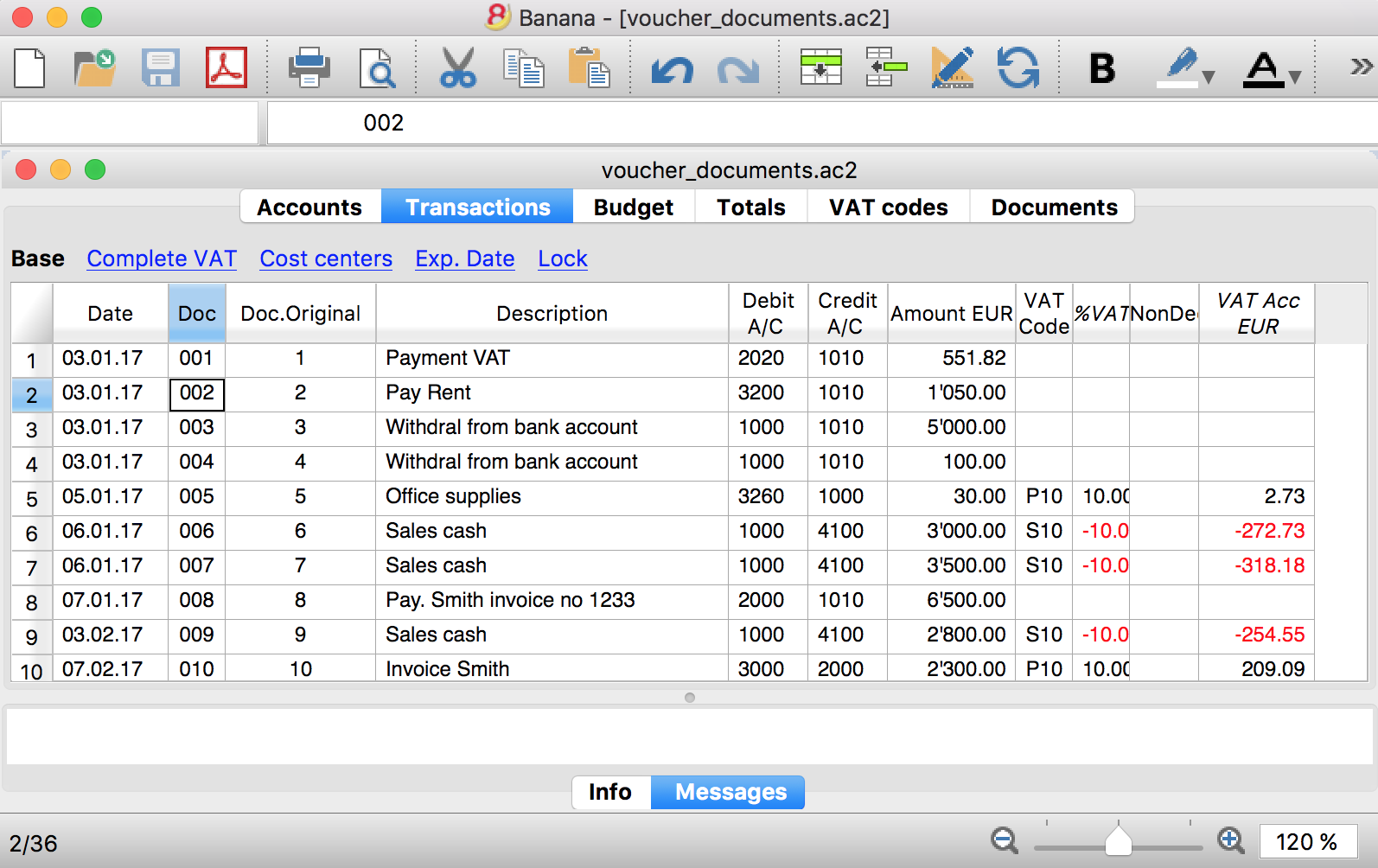The image size is (1378, 868).
Task: Create a new file with toolbar icon
Action: tap(30, 68)
